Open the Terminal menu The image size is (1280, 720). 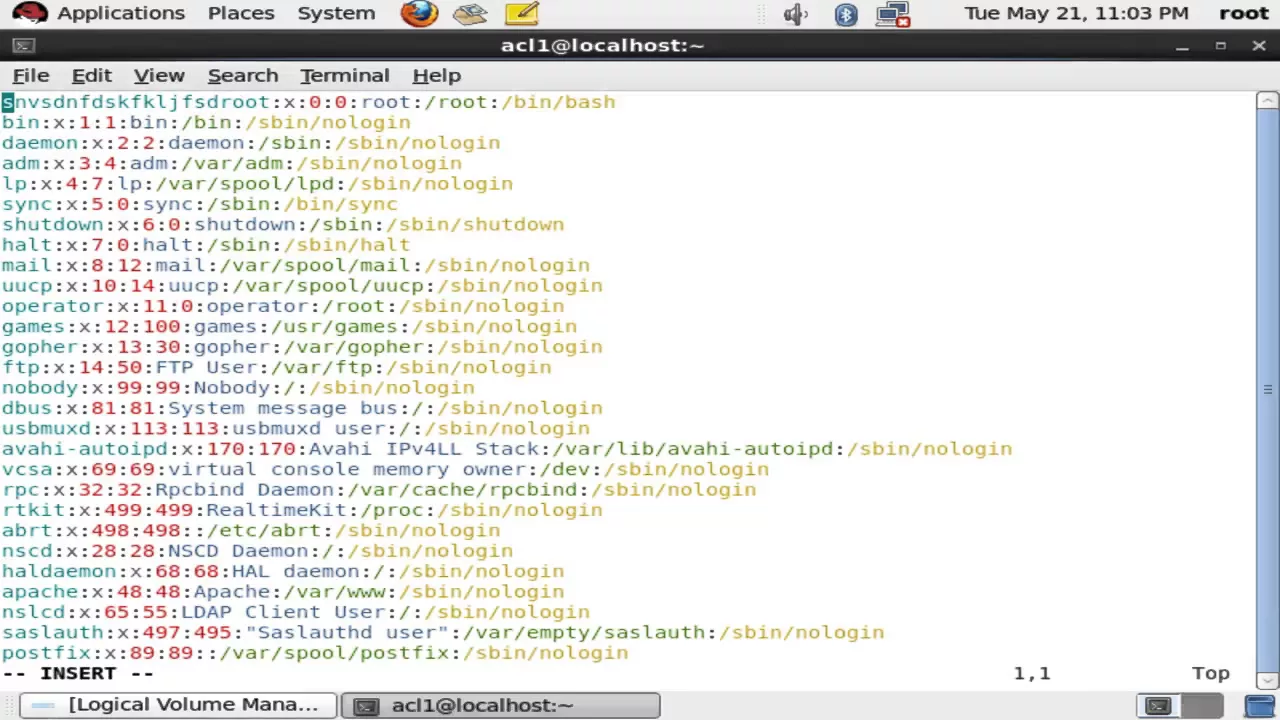point(344,75)
